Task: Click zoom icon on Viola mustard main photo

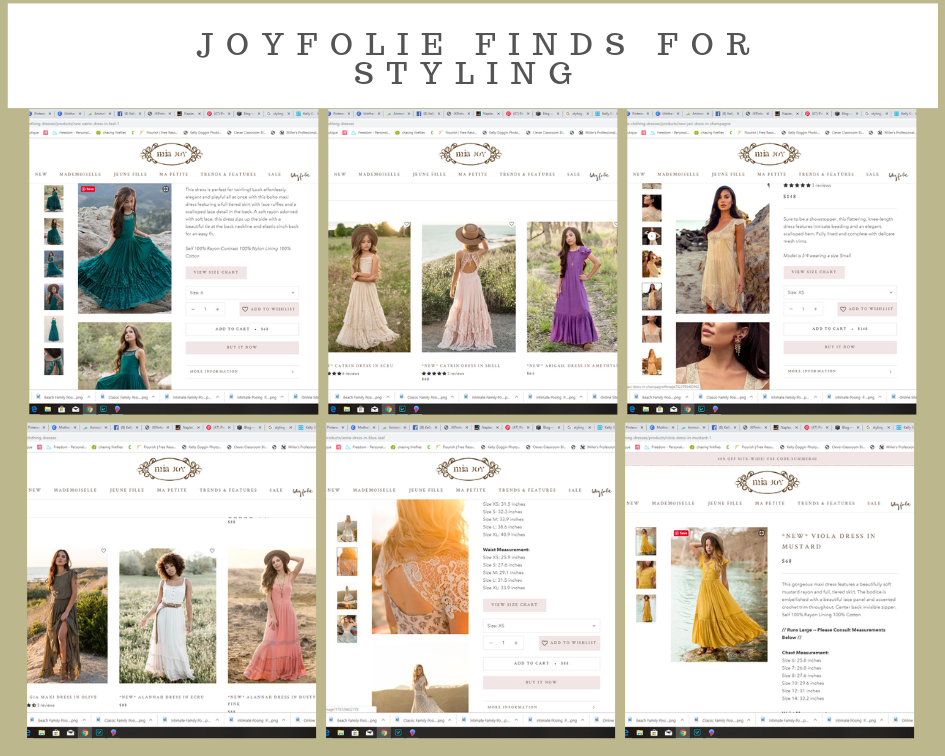Action: coord(762,533)
